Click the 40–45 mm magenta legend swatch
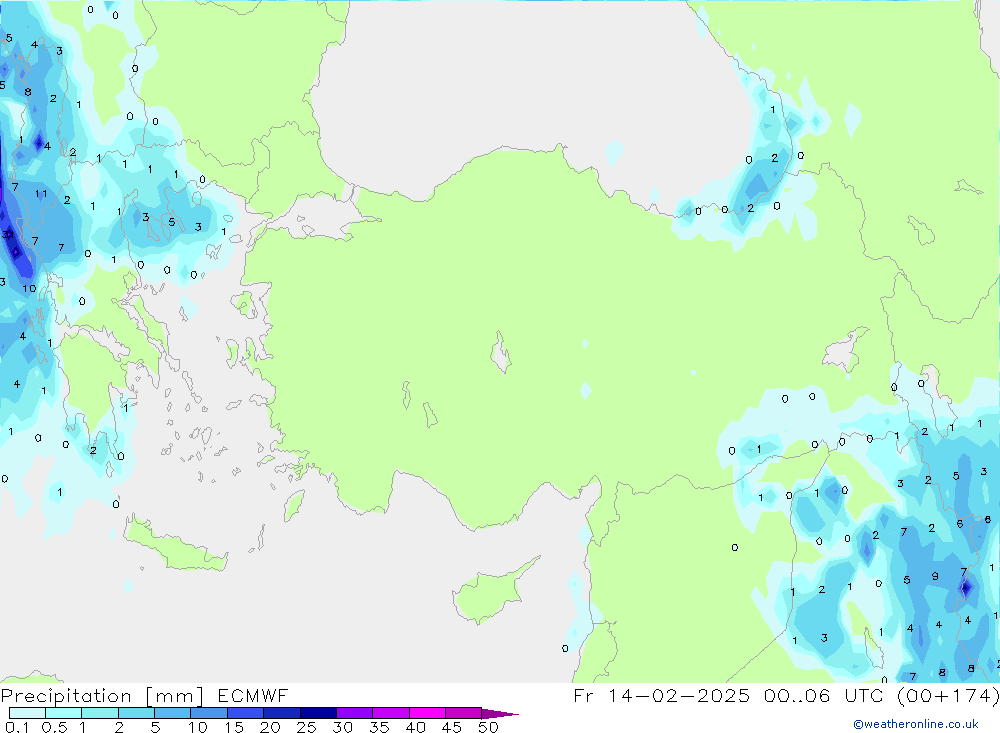This screenshot has width=1000, height=733. pyautogui.click(x=427, y=713)
